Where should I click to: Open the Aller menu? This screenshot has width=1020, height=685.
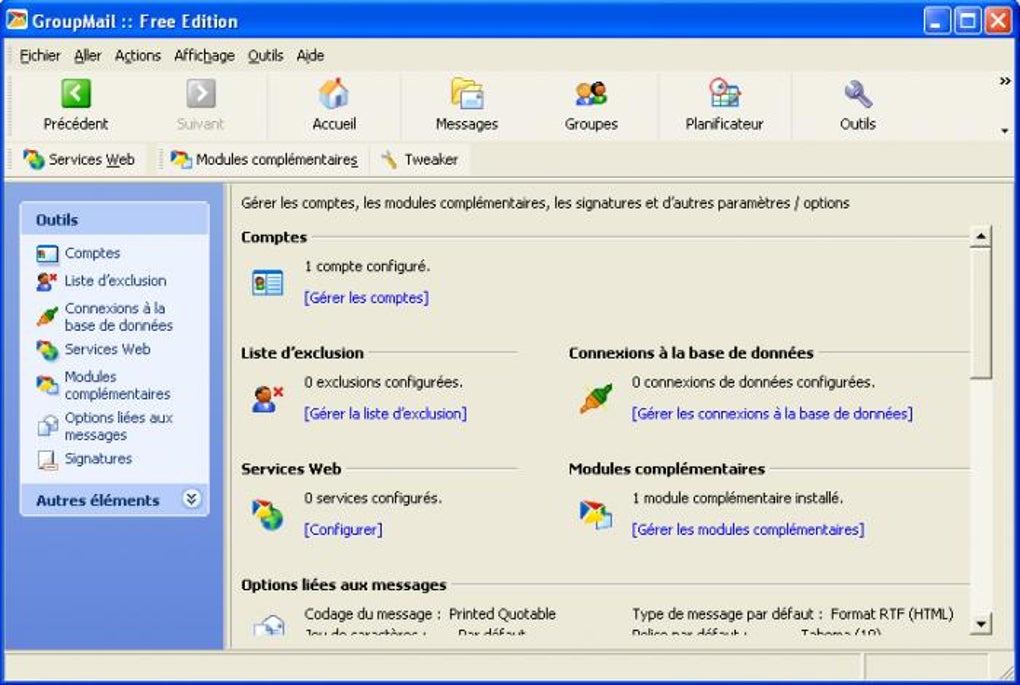pos(88,56)
